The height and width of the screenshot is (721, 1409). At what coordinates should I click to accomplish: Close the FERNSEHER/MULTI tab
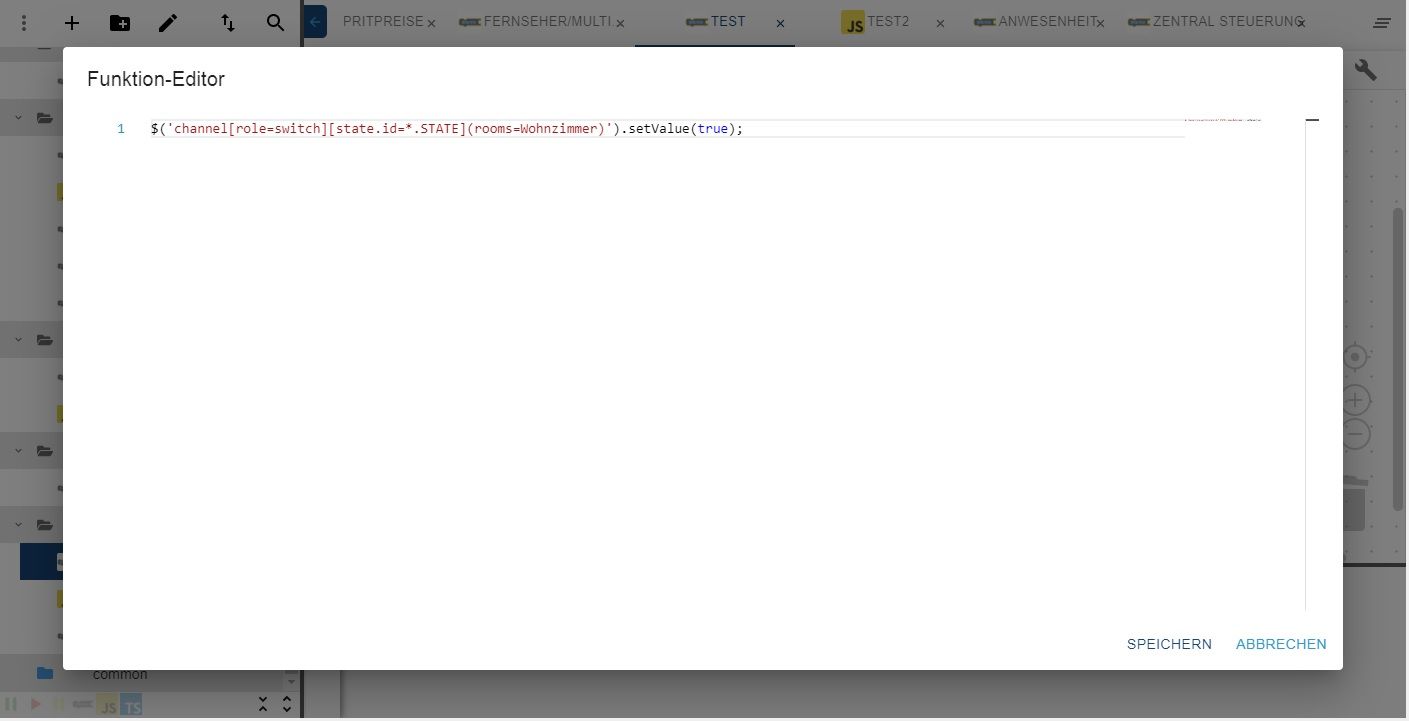click(x=620, y=23)
